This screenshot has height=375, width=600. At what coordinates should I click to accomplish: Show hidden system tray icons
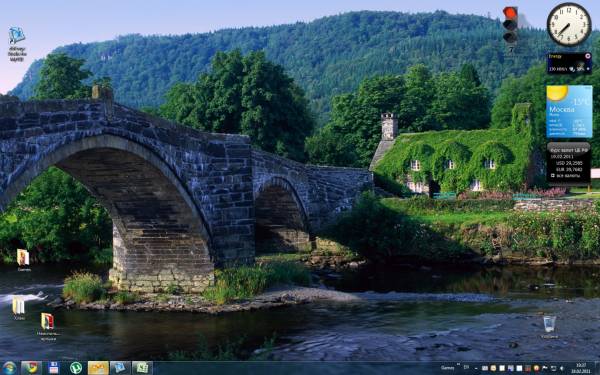tap(476, 368)
